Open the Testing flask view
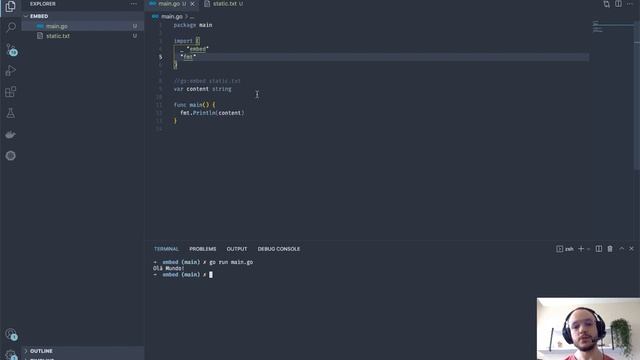Viewport: 640px width, 360px height. [x=11, y=113]
